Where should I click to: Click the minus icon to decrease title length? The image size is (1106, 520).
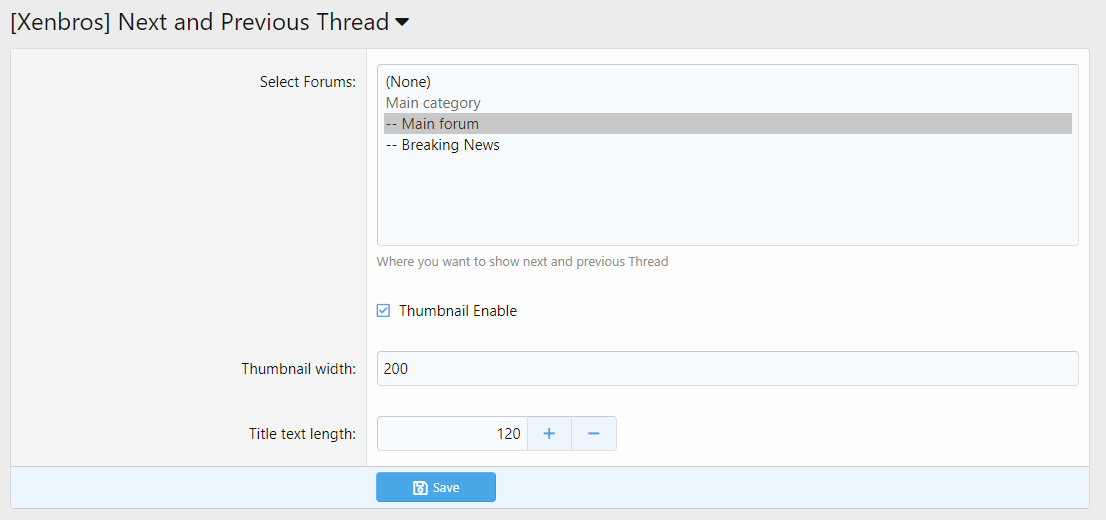click(594, 434)
